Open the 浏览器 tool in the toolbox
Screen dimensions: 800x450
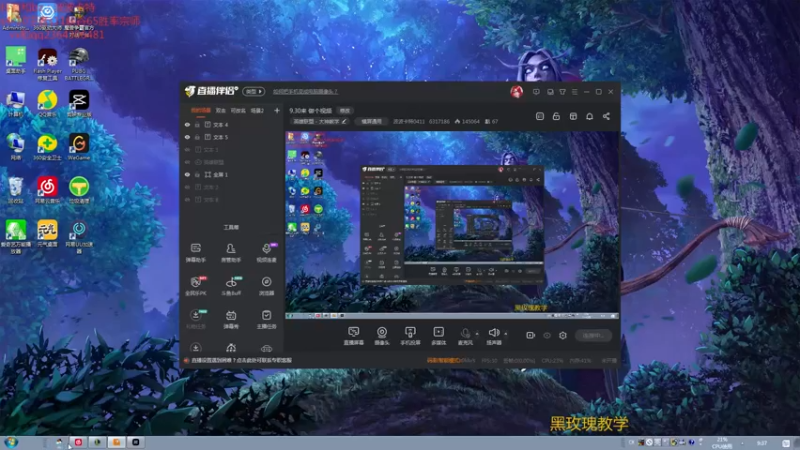tap(266, 286)
